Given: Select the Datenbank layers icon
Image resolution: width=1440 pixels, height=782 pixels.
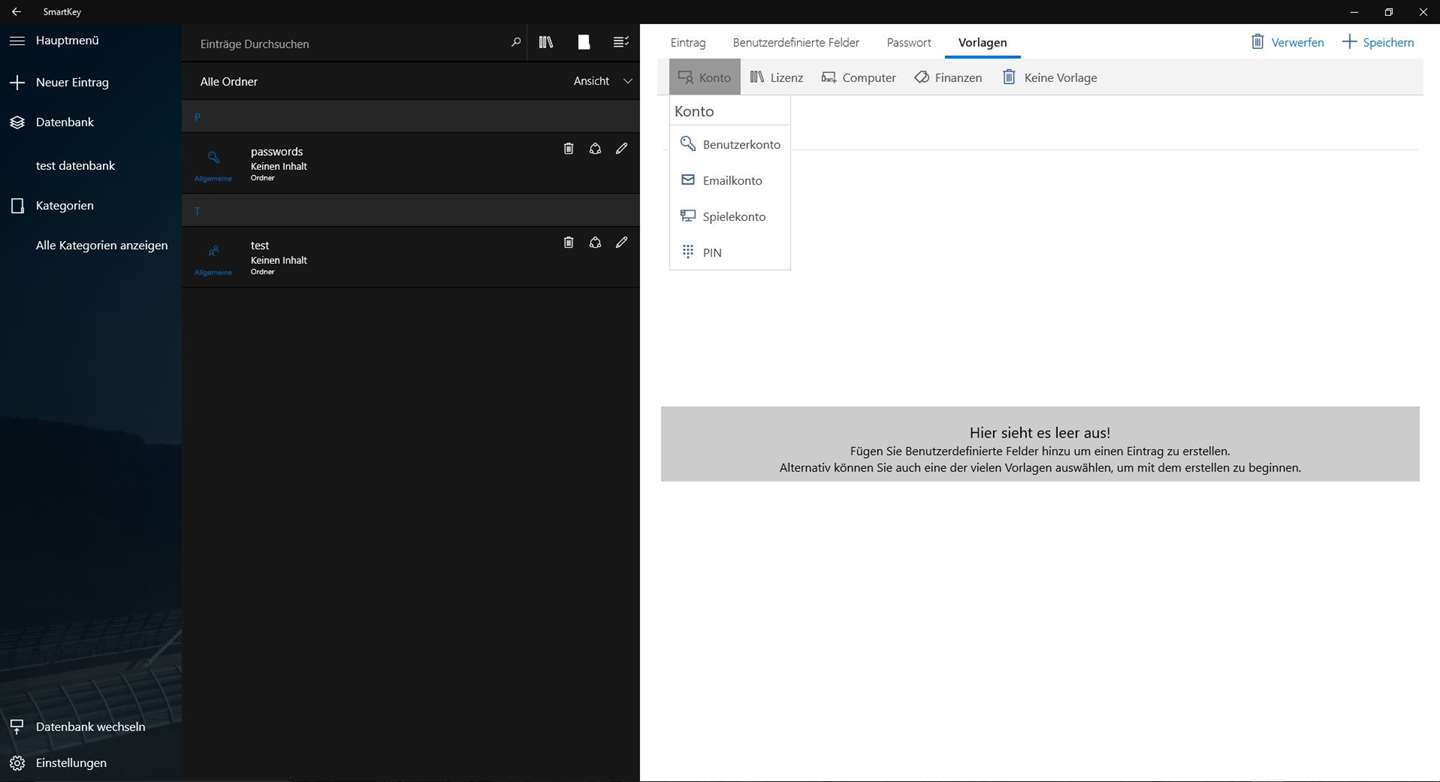Looking at the screenshot, I should 17,122.
